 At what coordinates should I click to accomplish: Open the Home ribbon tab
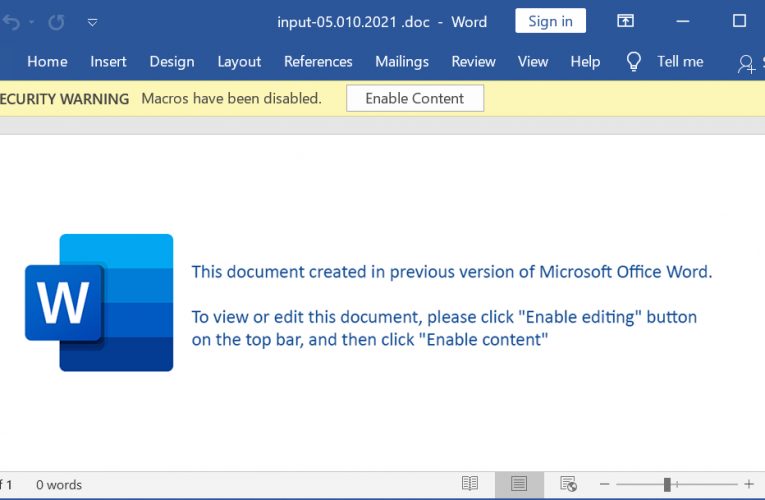click(x=47, y=61)
